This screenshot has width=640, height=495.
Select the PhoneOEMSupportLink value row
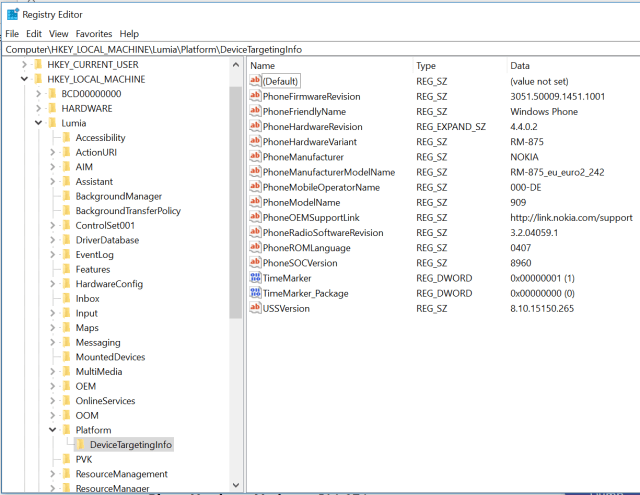(x=311, y=217)
